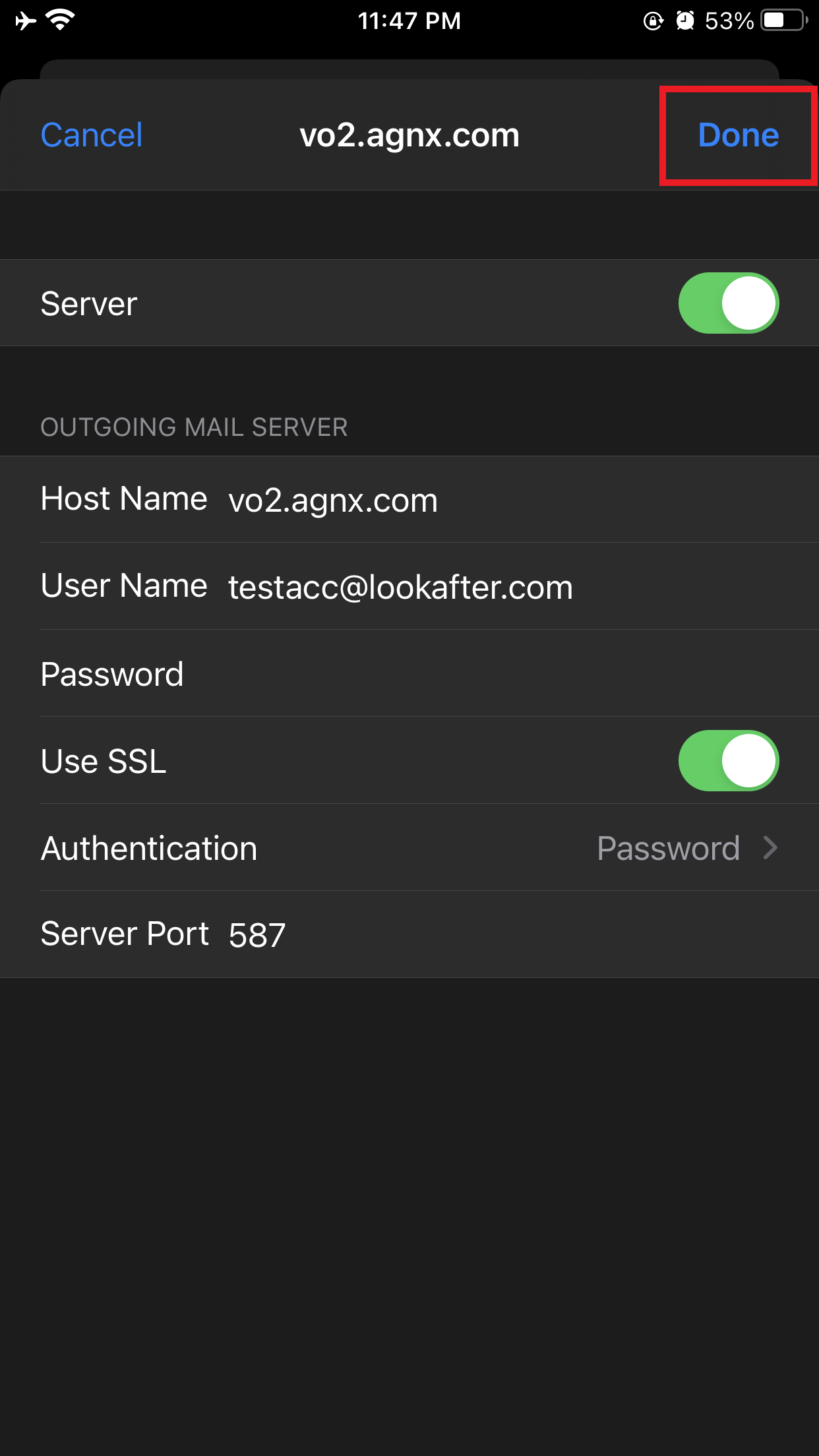Tap the airplane mode status icon
The height and width of the screenshot is (1456, 819).
[x=26, y=21]
